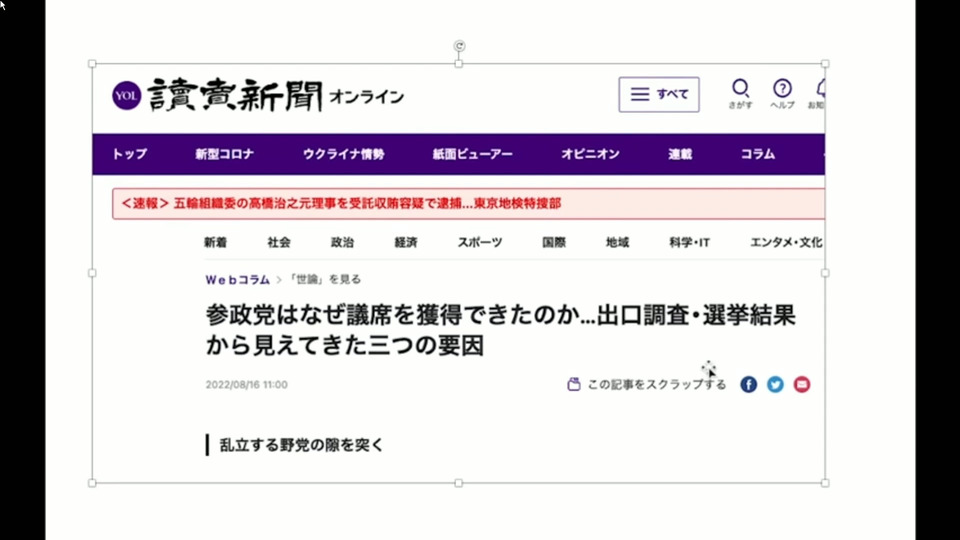Screen dimensions: 960x540
Task: Click the 讀賣新聞 オンライン masthead
Action: click(276, 95)
